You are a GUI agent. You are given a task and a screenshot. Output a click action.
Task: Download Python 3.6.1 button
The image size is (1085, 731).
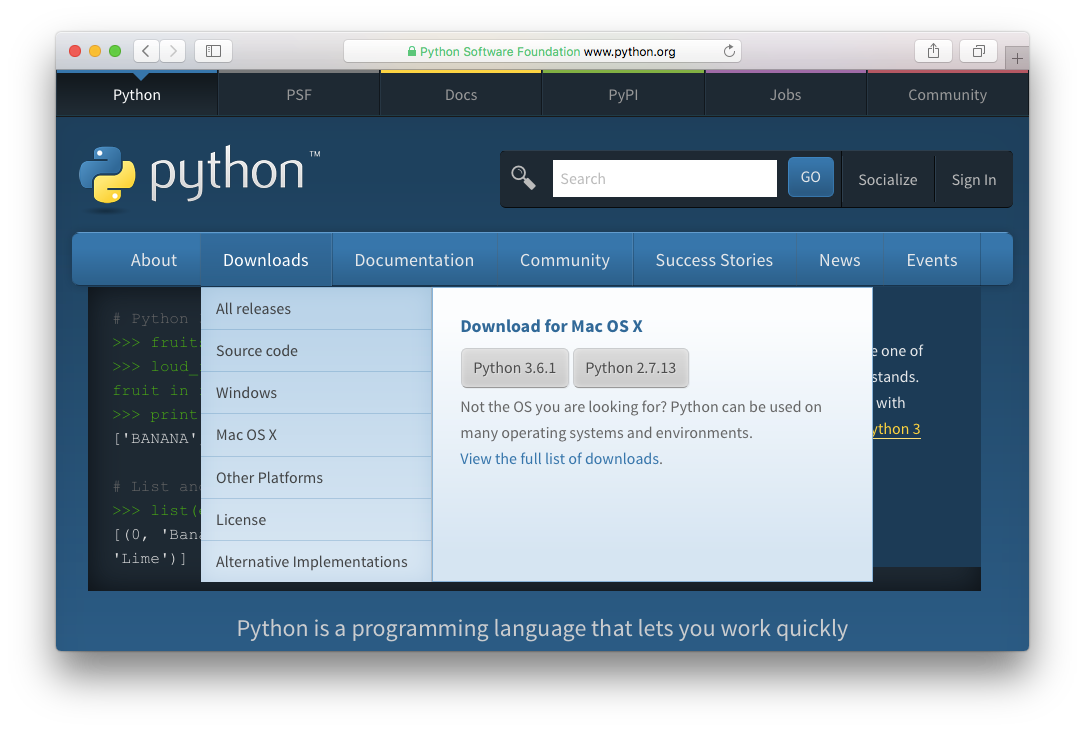[x=515, y=368]
